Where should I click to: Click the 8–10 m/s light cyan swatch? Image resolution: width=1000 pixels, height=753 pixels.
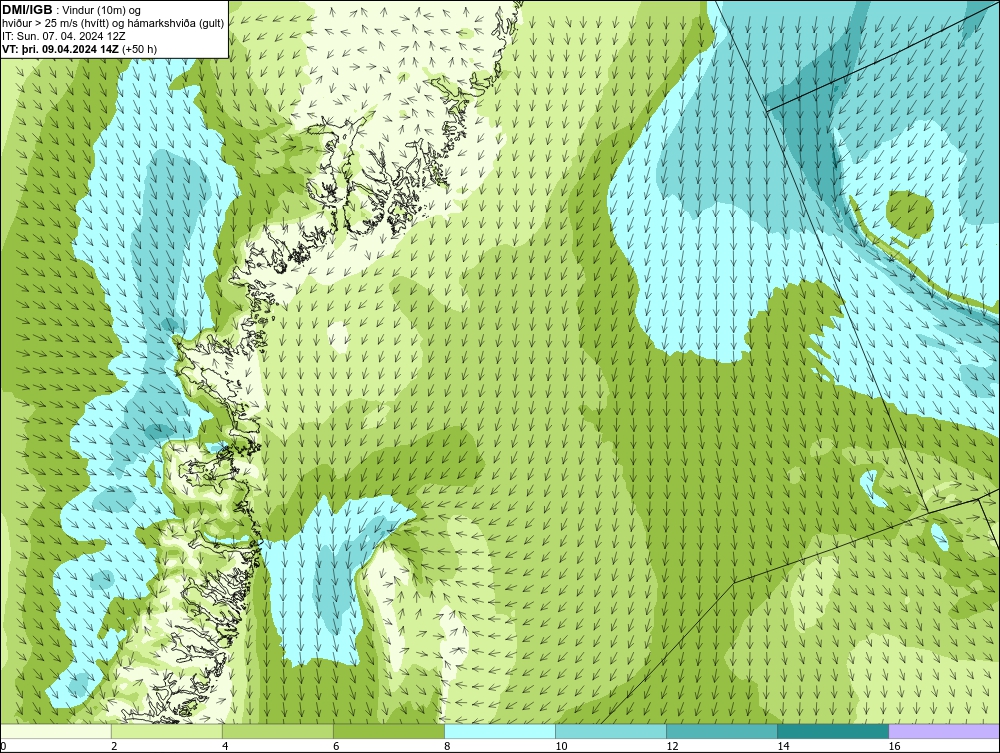[500, 731]
